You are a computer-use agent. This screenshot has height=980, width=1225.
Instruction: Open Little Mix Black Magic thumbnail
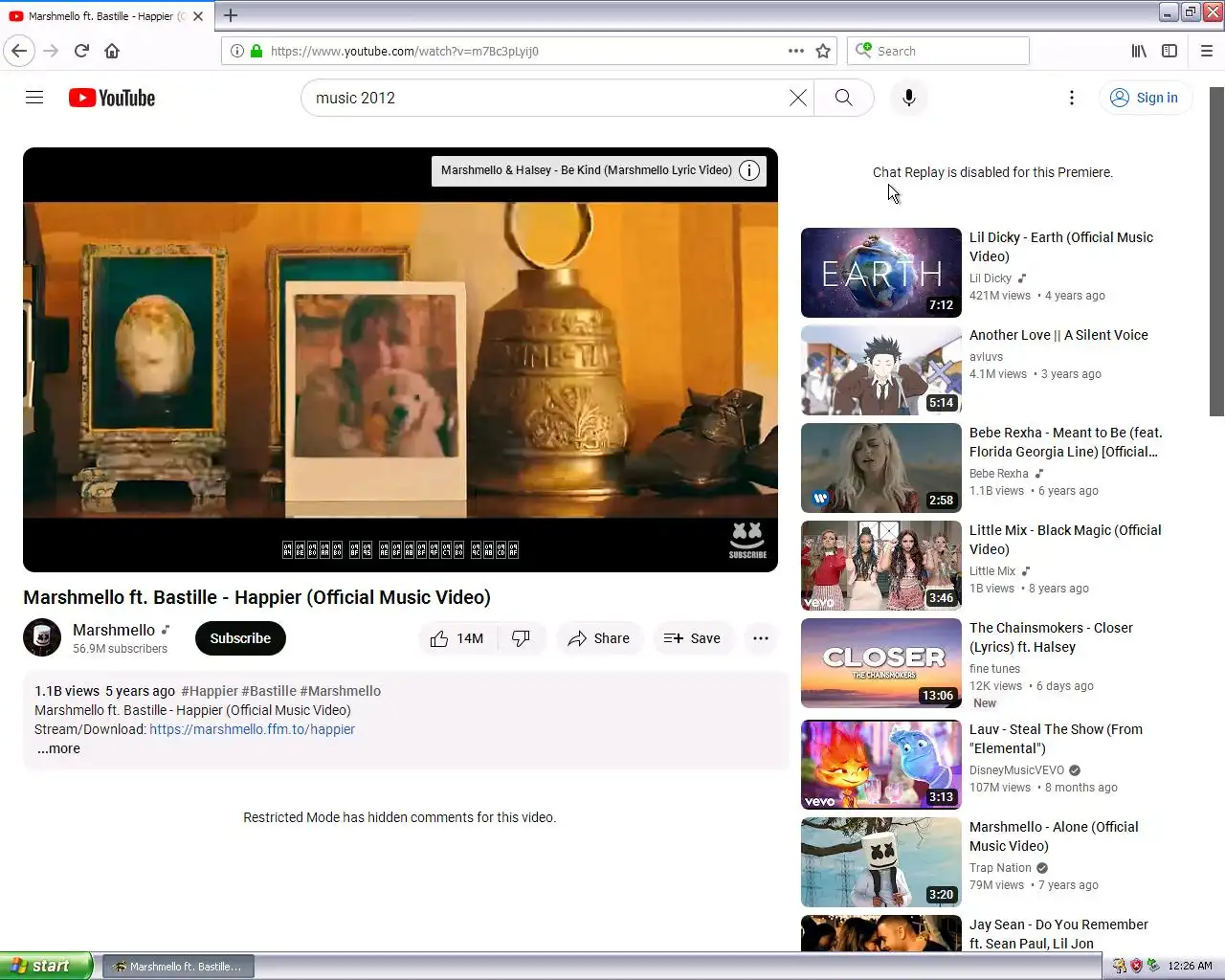tap(881, 566)
